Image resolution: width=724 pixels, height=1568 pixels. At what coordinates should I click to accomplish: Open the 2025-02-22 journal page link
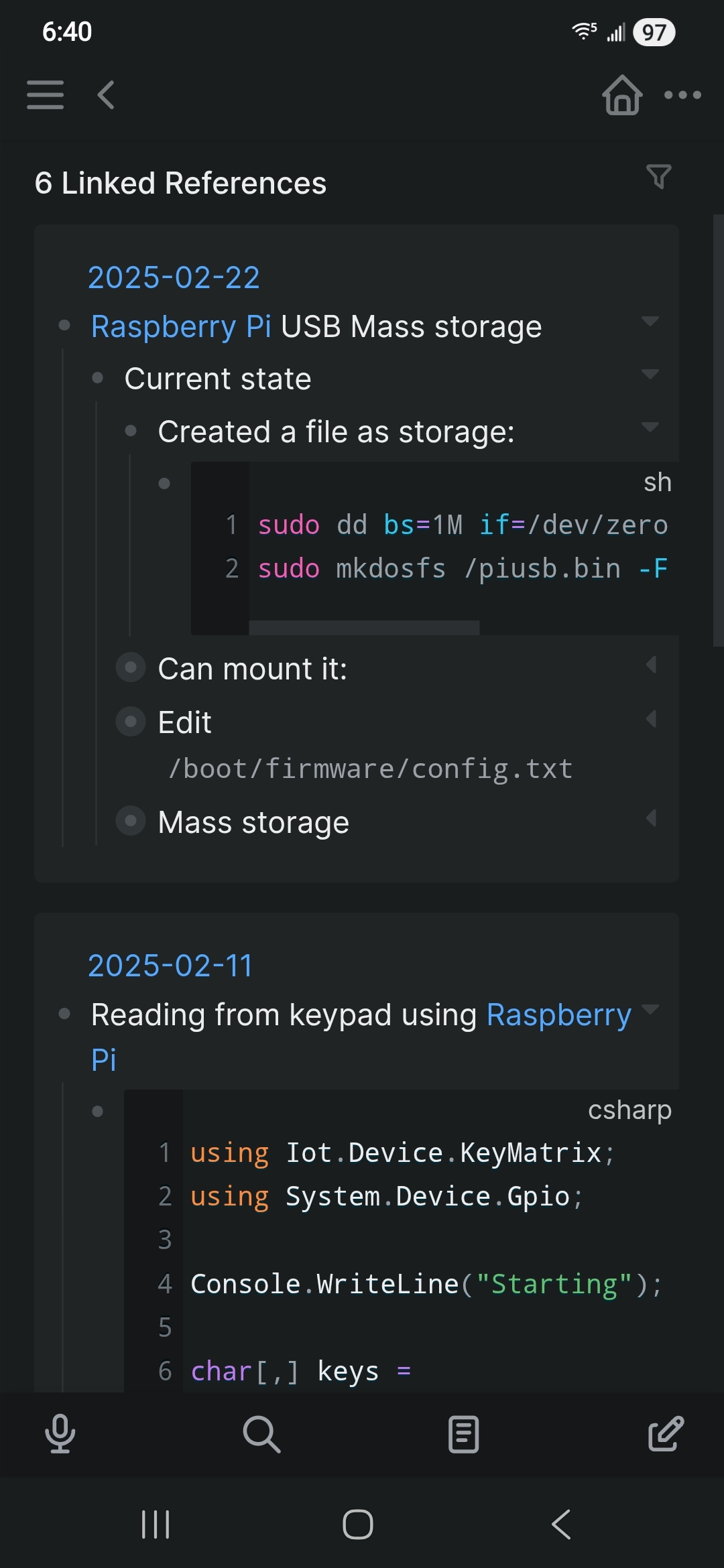174,277
